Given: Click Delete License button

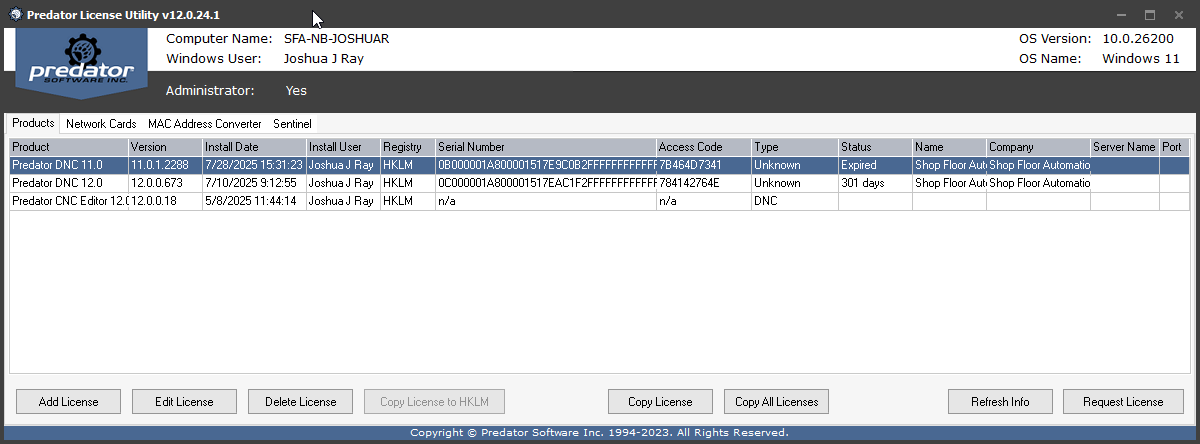Looking at the screenshot, I should (300, 402).
